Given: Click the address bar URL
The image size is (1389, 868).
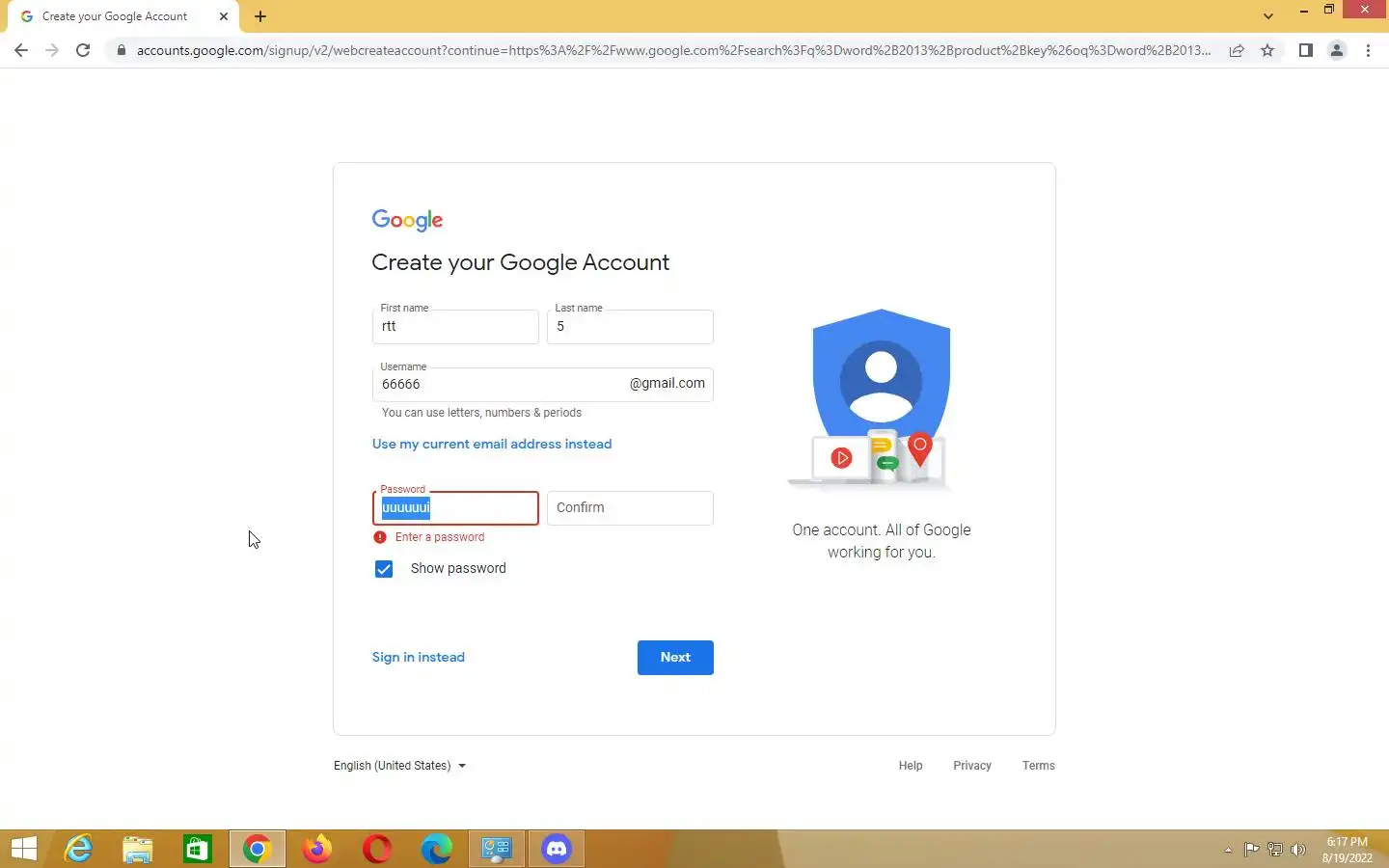Looking at the screenshot, I should (x=673, y=50).
